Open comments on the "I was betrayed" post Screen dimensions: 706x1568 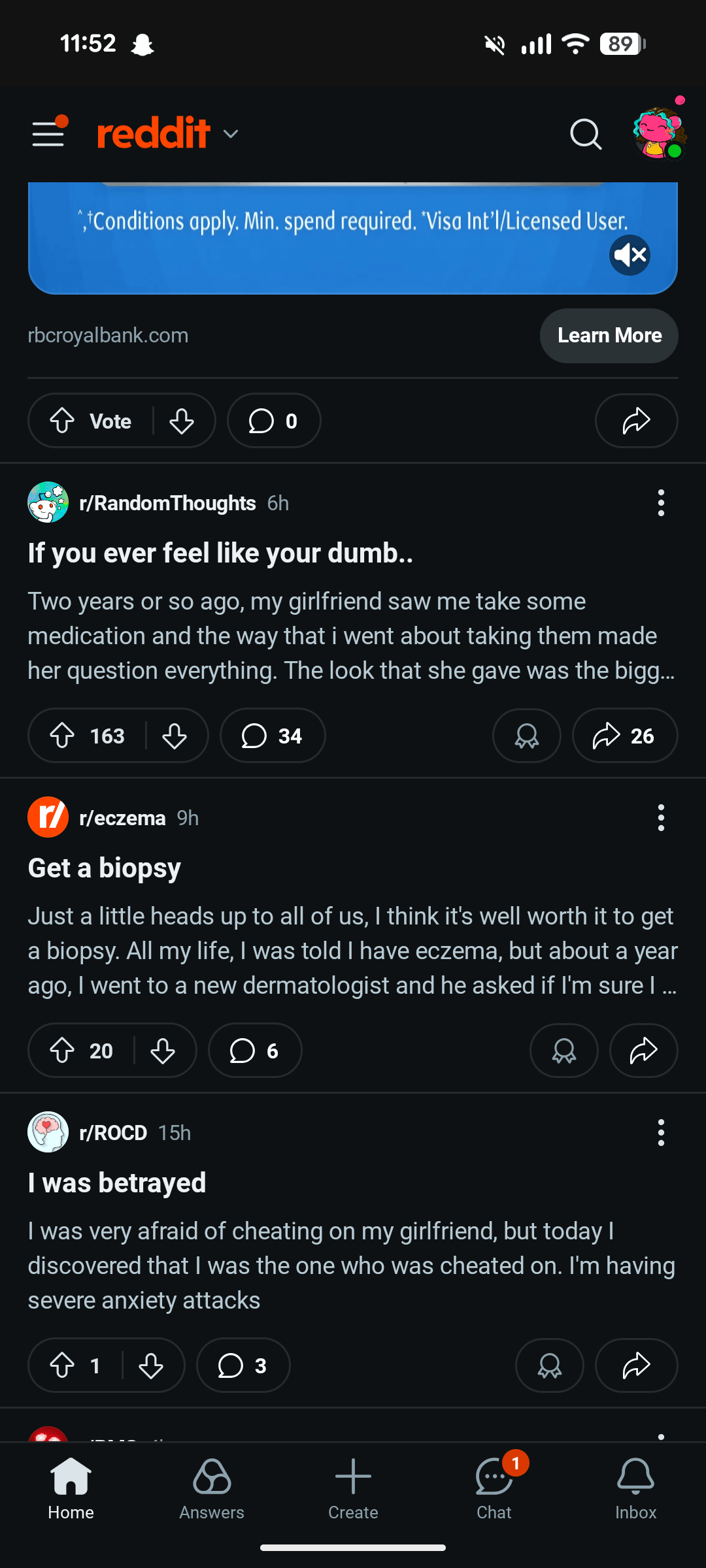tap(243, 1365)
